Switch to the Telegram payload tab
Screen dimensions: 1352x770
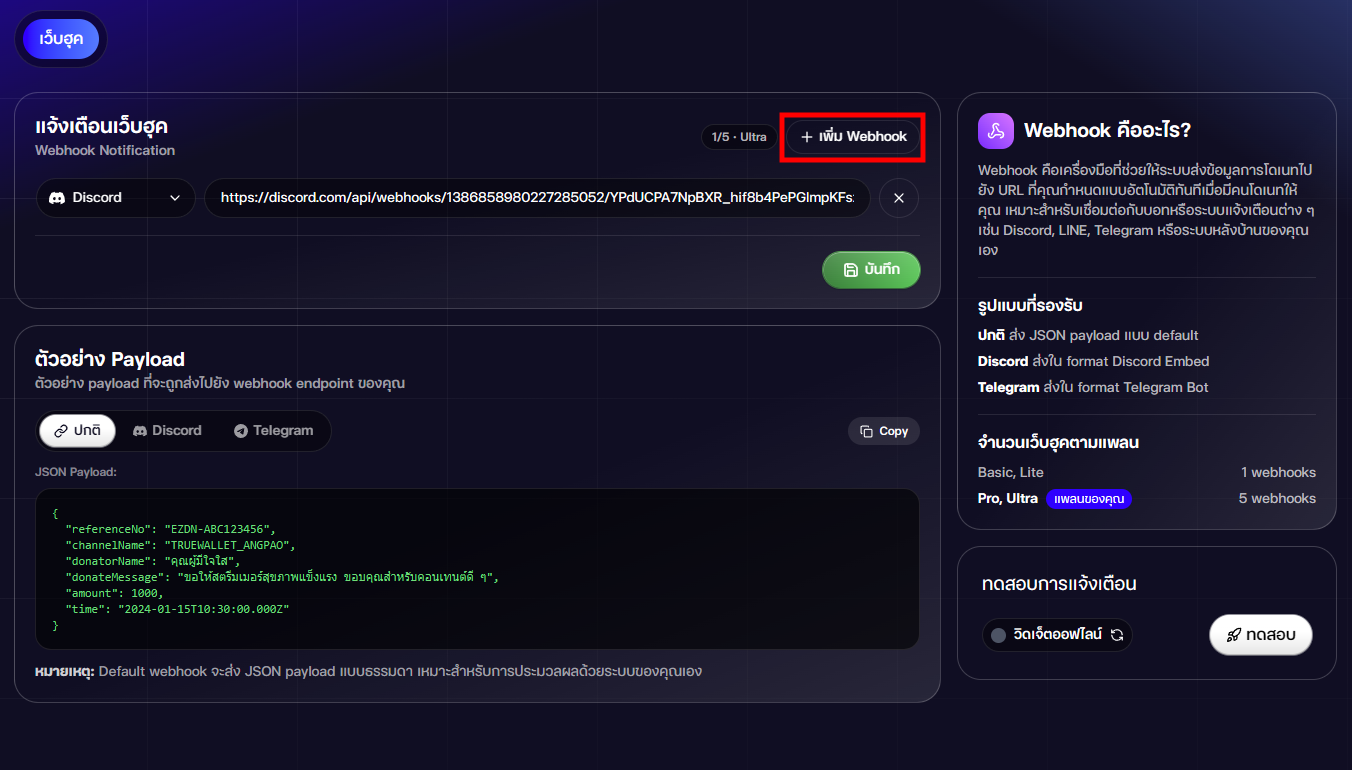point(274,431)
